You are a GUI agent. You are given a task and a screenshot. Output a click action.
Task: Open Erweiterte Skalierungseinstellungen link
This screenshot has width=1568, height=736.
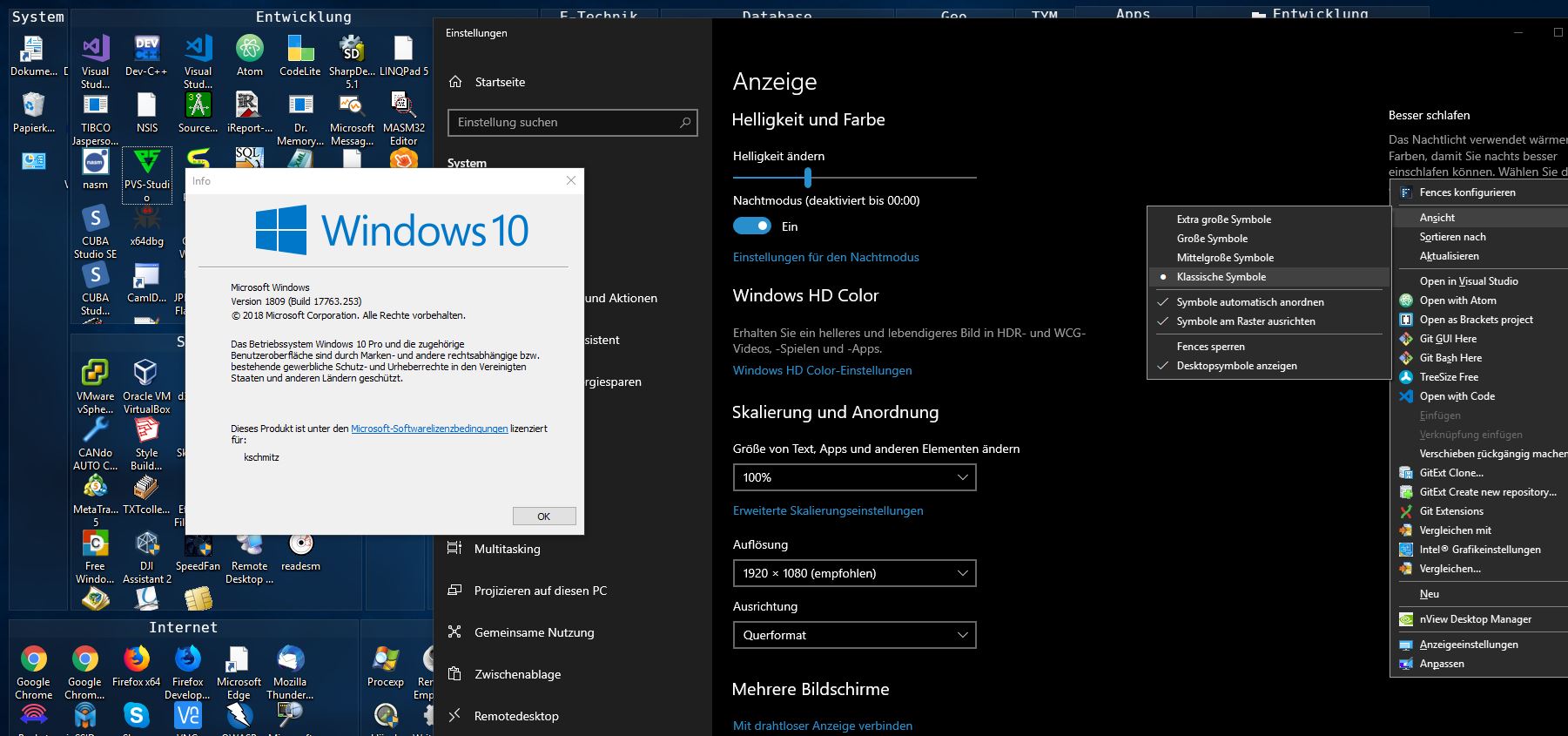point(828,510)
